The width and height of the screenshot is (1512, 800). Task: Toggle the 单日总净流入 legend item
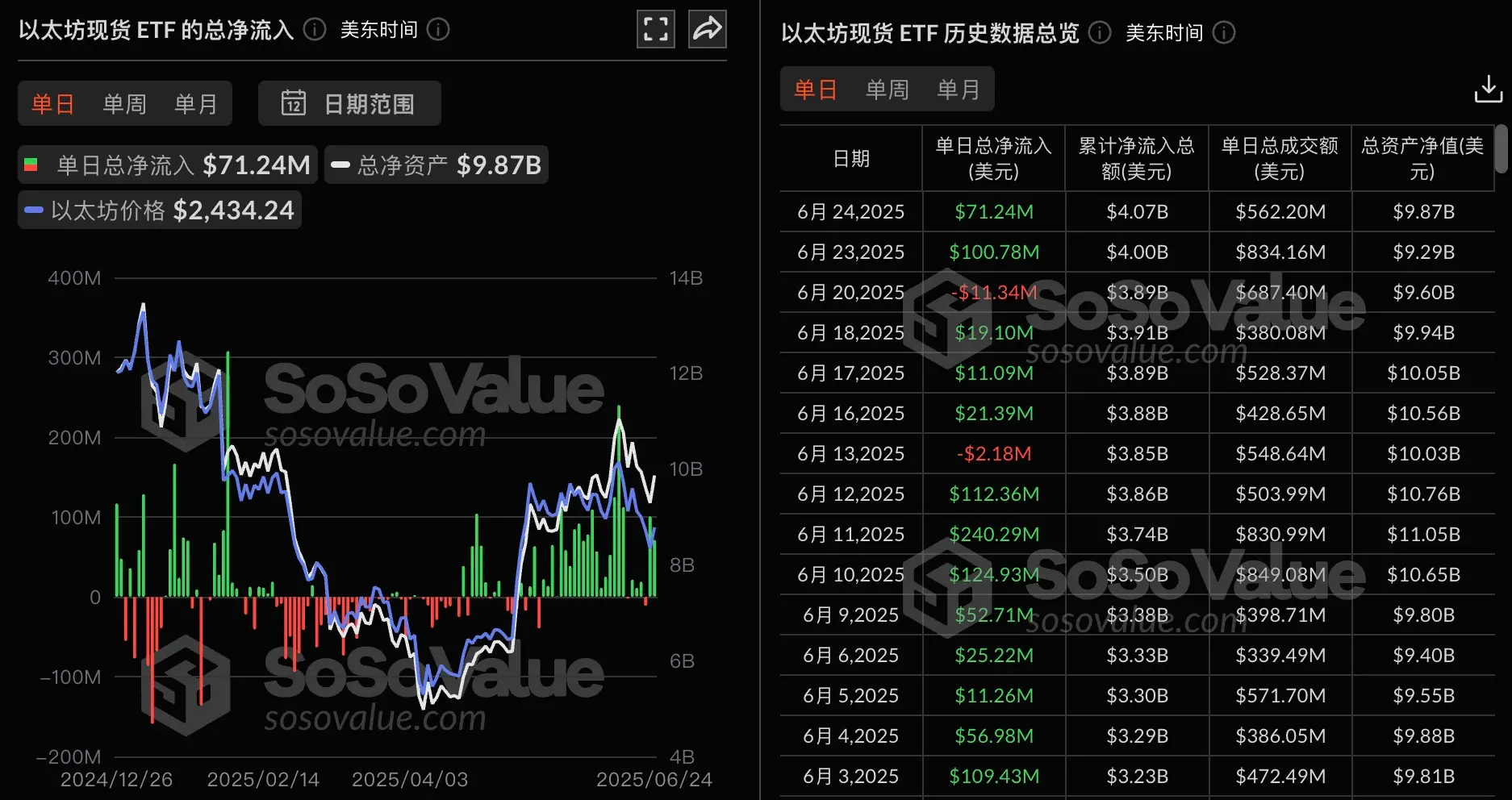coord(165,165)
